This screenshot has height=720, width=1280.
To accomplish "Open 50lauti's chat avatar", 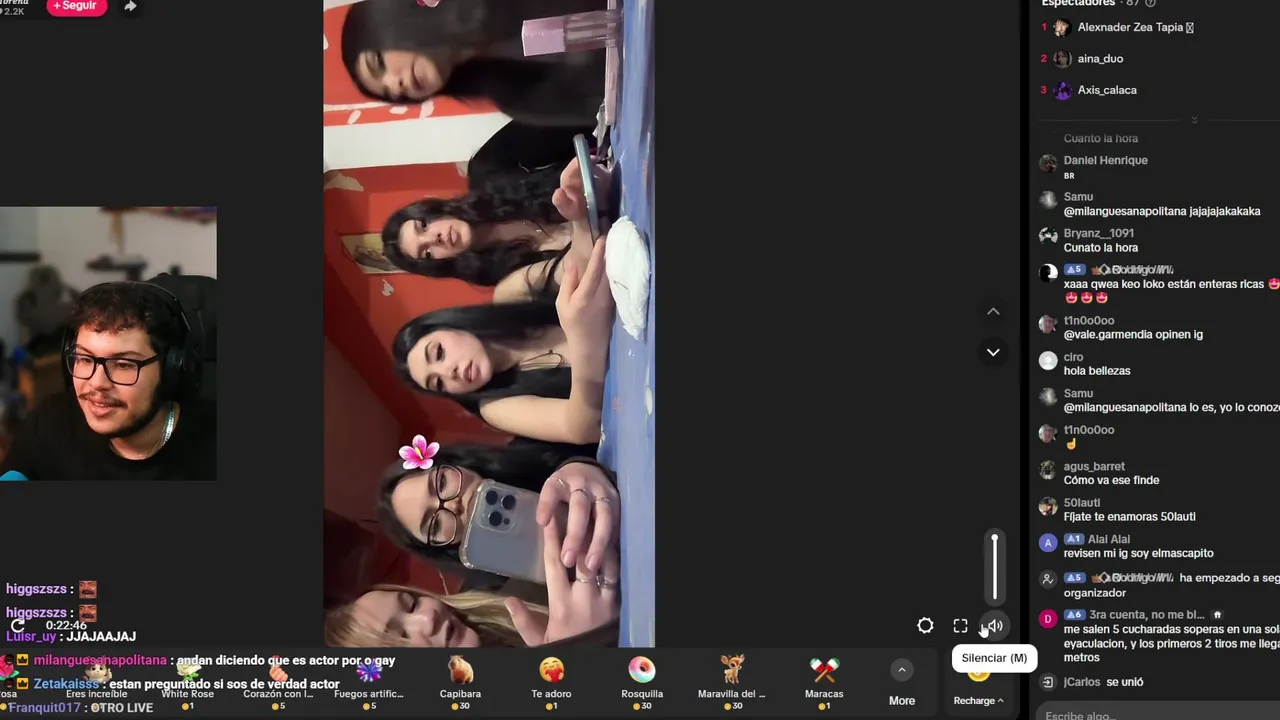I will click(x=1048, y=507).
